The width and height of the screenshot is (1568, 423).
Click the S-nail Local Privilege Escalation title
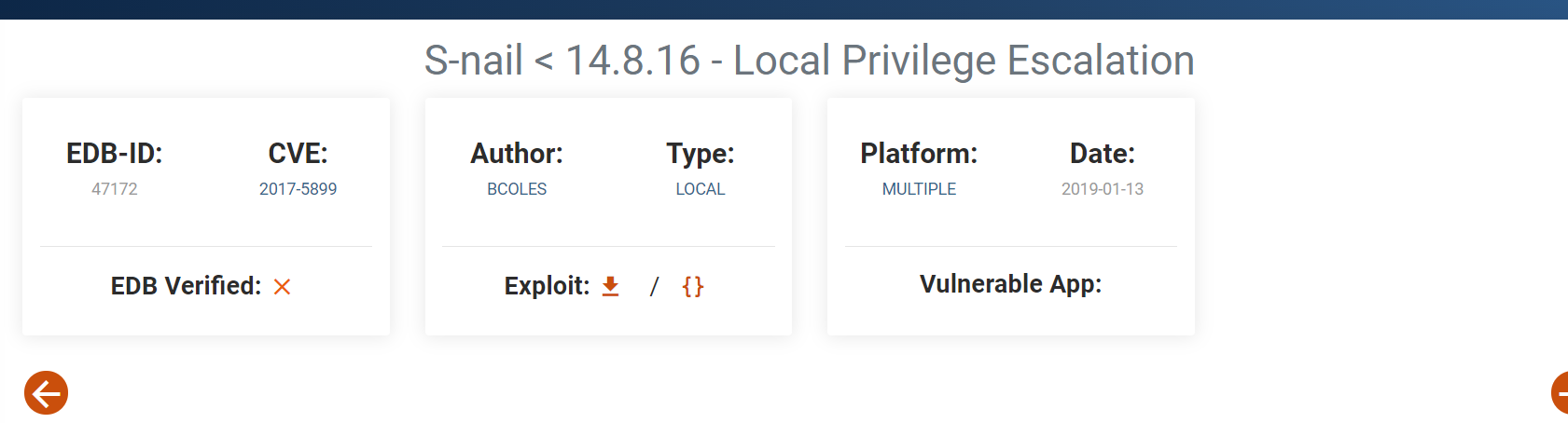[810, 61]
